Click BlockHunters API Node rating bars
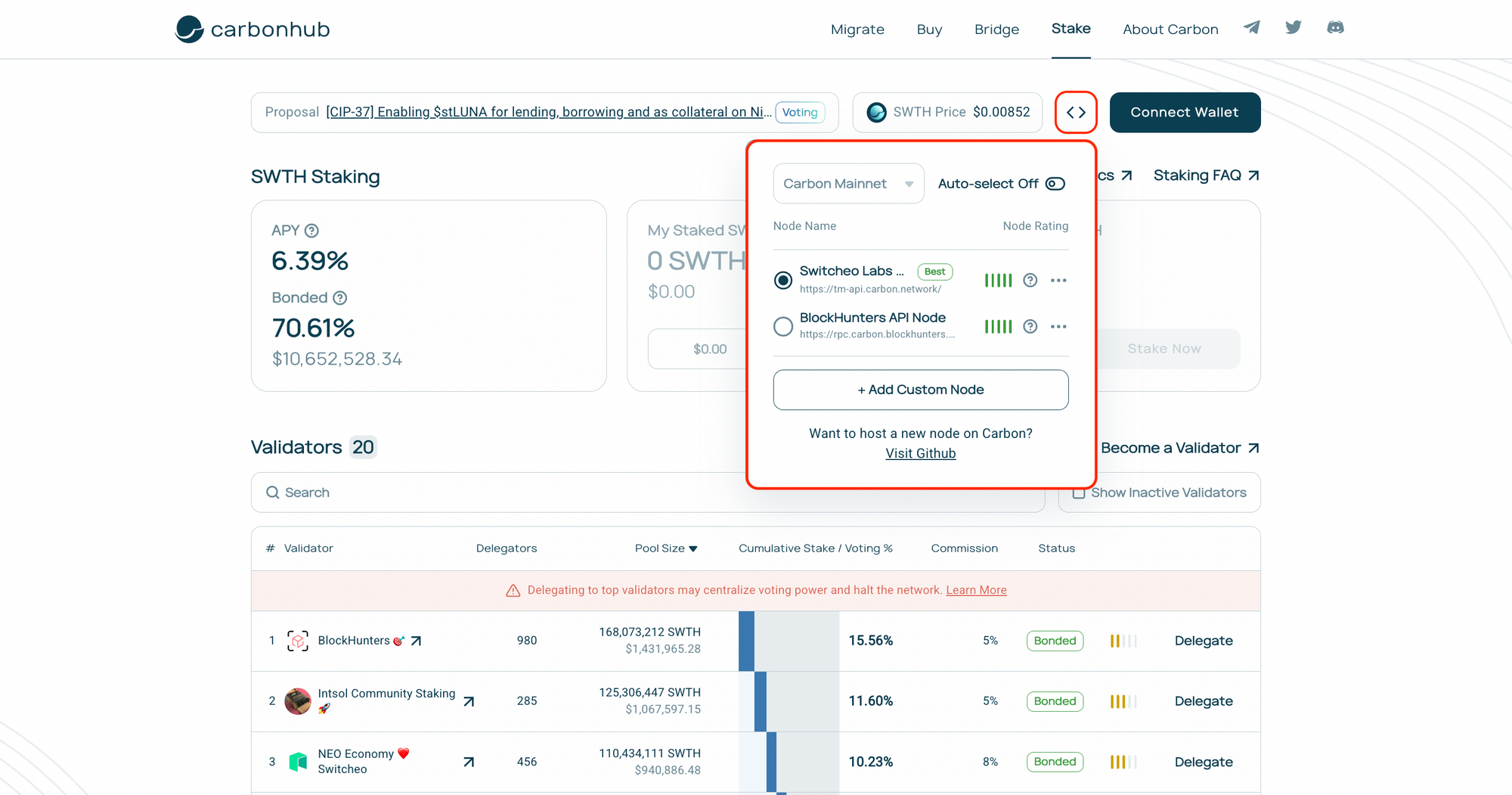This screenshot has height=795, width=1512. click(998, 327)
